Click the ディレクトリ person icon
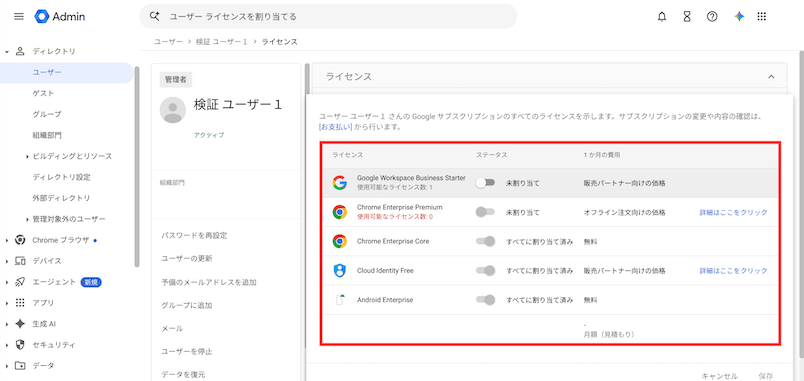Image resolution: width=804 pixels, height=381 pixels. [x=20, y=51]
